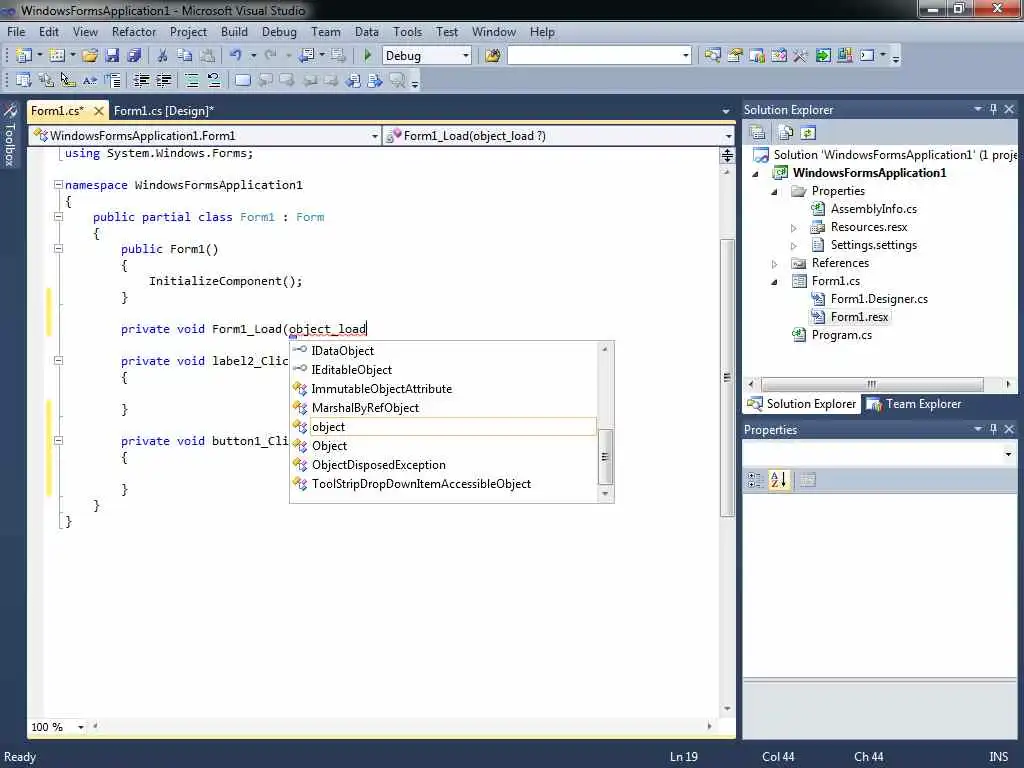Close the Form1.cs* tab
The width and height of the screenshot is (1024, 768).
(x=99, y=111)
